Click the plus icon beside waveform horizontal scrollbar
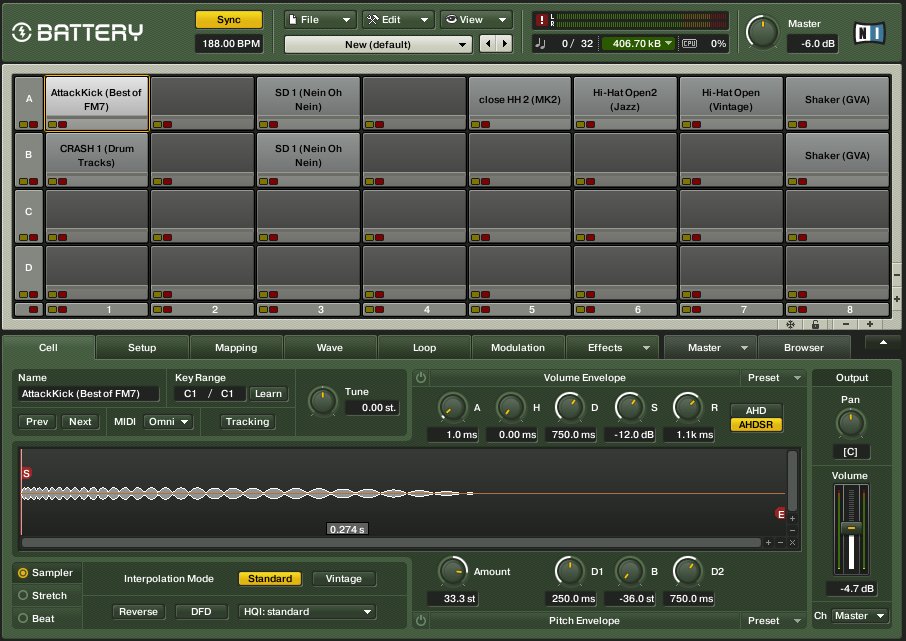Image resolution: width=906 pixels, height=641 pixels. click(768, 543)
